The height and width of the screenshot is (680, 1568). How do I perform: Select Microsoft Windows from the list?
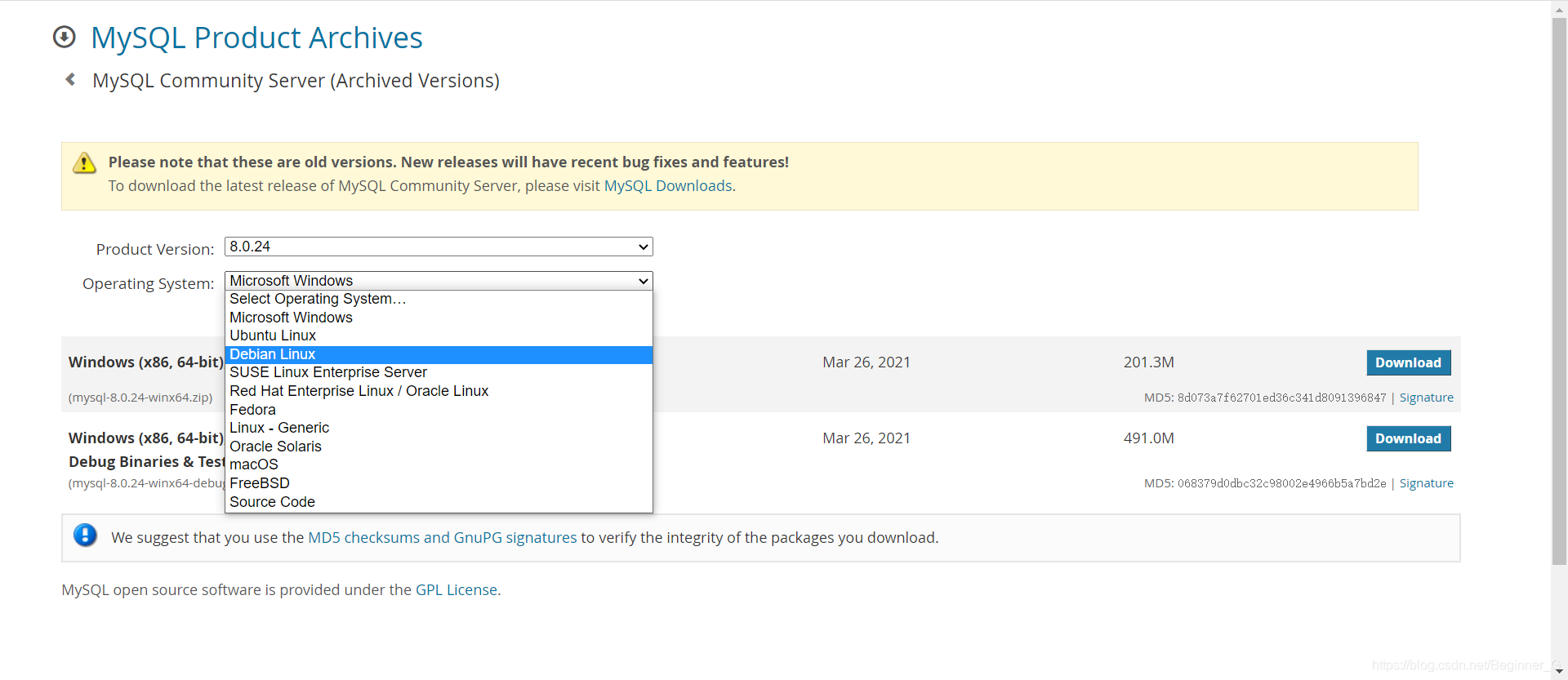439,318
